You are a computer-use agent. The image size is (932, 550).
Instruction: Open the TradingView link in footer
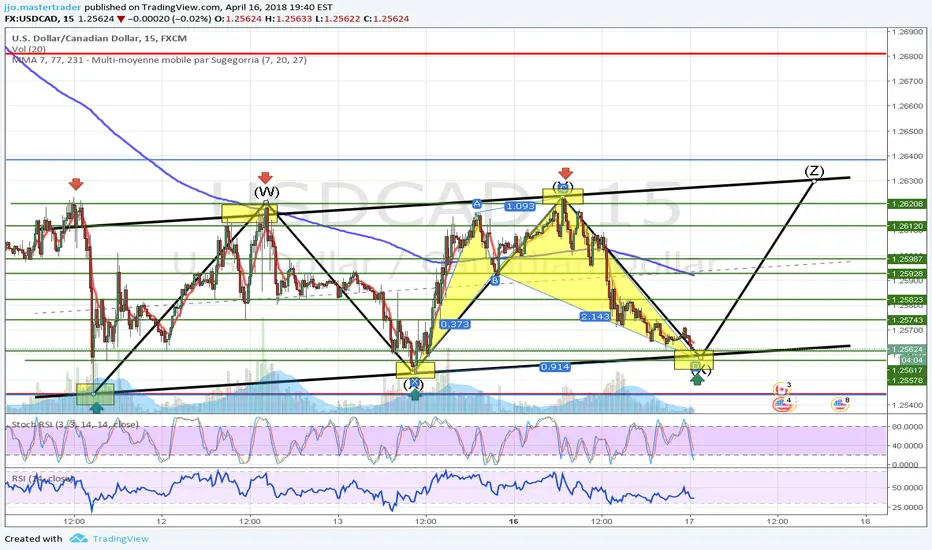[121, 539]
